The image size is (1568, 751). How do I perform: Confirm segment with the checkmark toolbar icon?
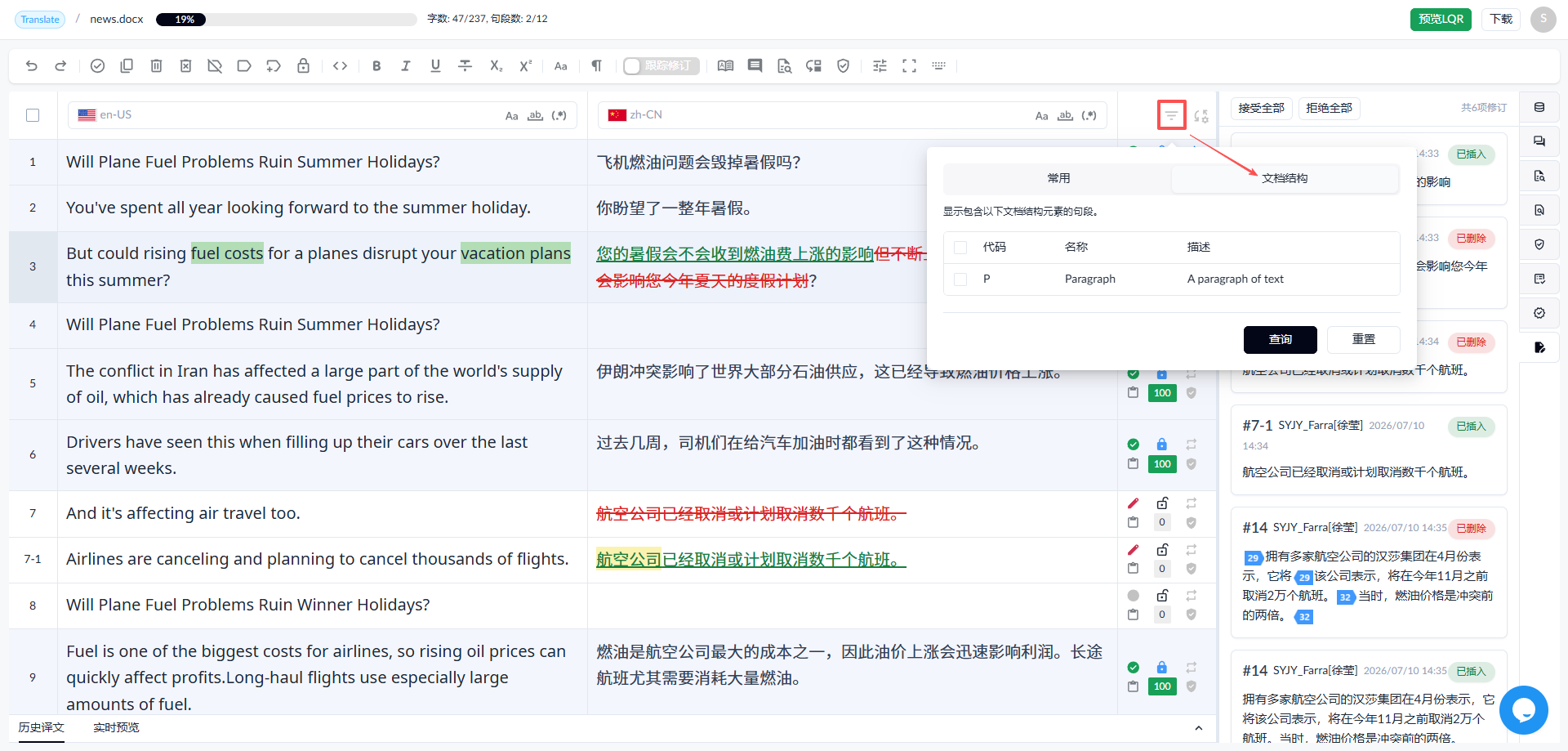click(97, 66)
